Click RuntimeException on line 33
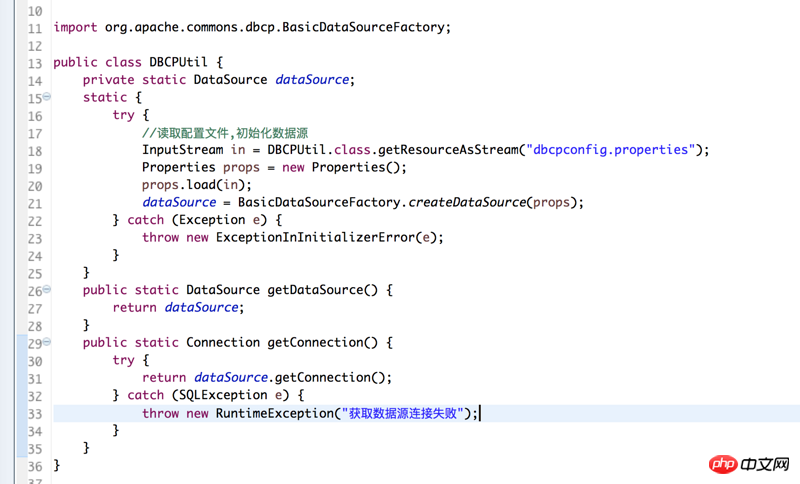The width and height of the screenshot is (800, 484). [x=274, y=413]
